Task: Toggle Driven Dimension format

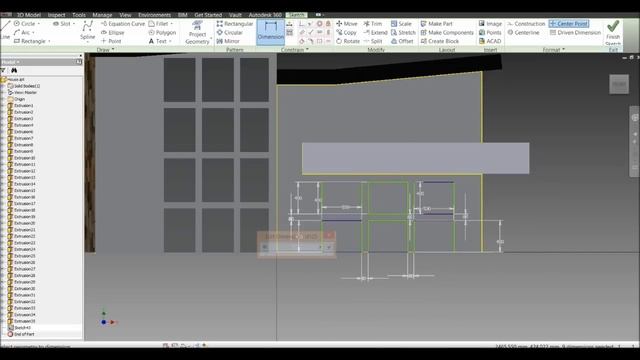Action: tap(575, 32)
